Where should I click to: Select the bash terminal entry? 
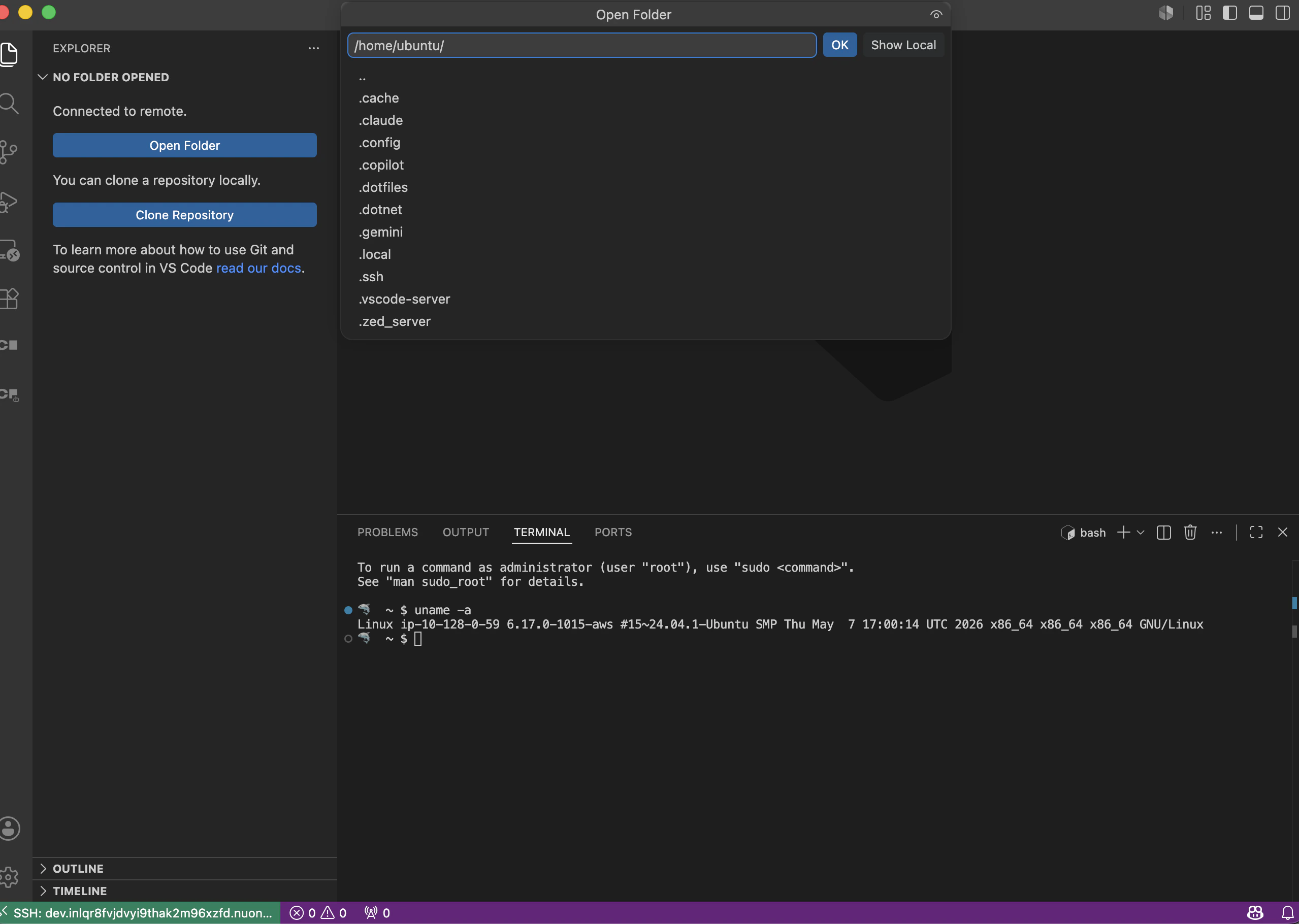(x=1083, y=533)
